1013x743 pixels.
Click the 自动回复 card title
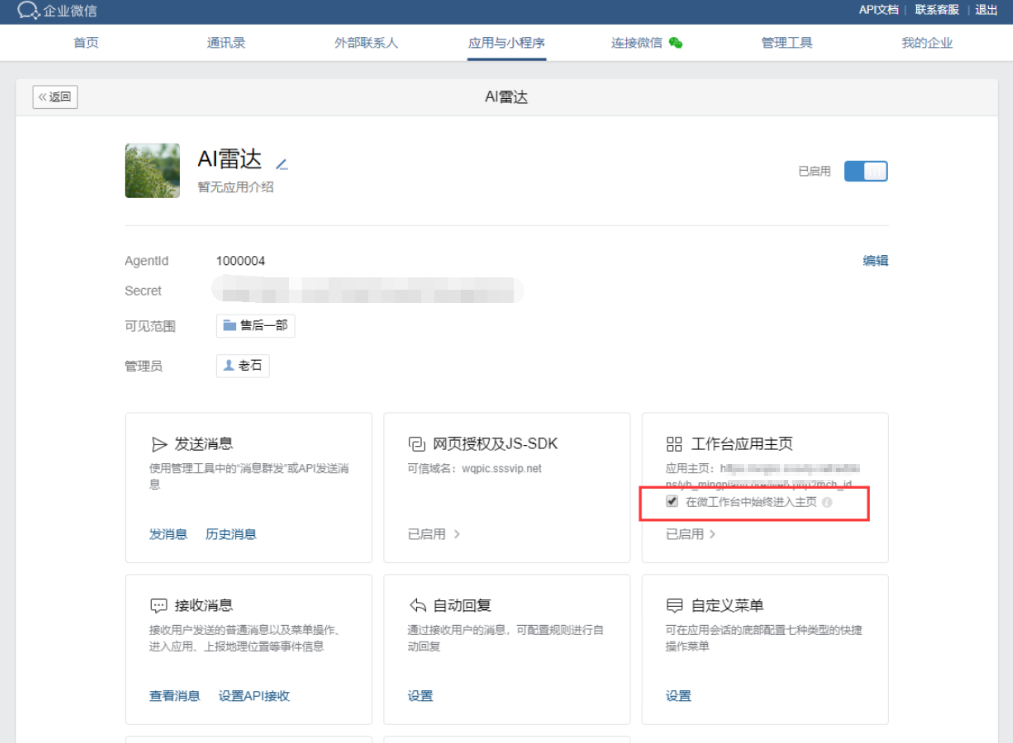462,605
